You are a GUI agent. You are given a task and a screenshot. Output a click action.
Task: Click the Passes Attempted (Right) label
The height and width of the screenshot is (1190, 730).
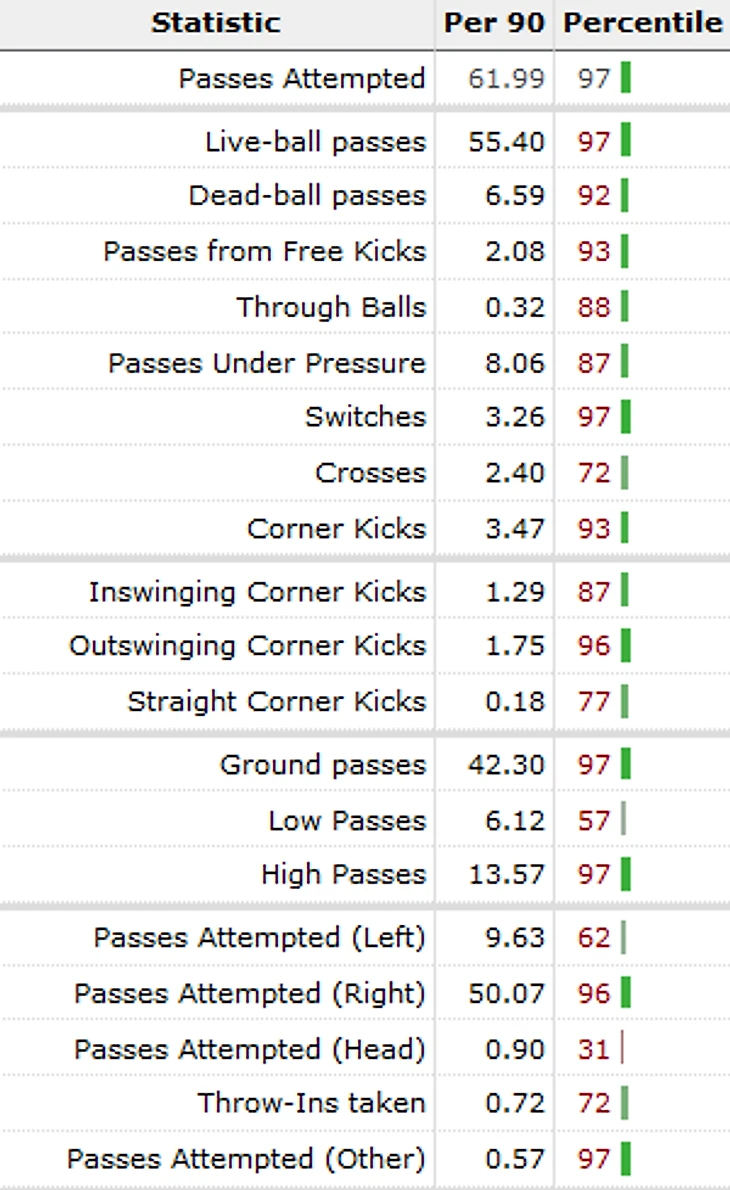pos(250,994)
